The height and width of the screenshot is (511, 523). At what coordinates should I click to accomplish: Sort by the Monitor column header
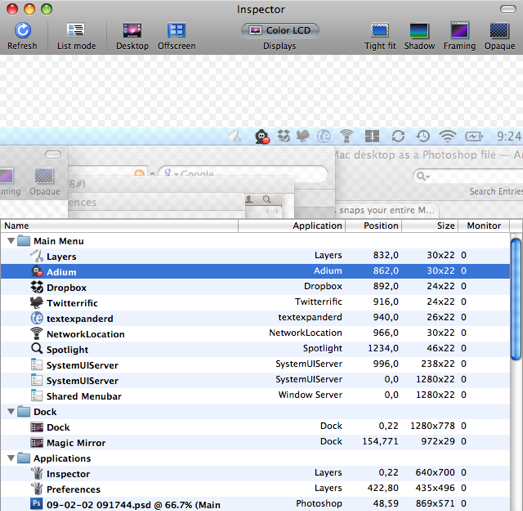484,226
